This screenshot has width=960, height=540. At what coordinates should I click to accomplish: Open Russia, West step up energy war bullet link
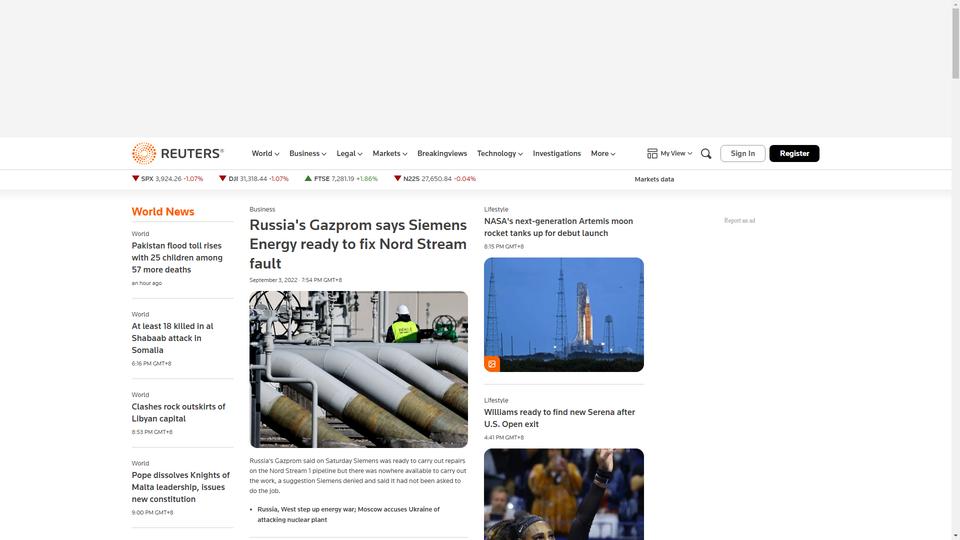coord(348,514)
